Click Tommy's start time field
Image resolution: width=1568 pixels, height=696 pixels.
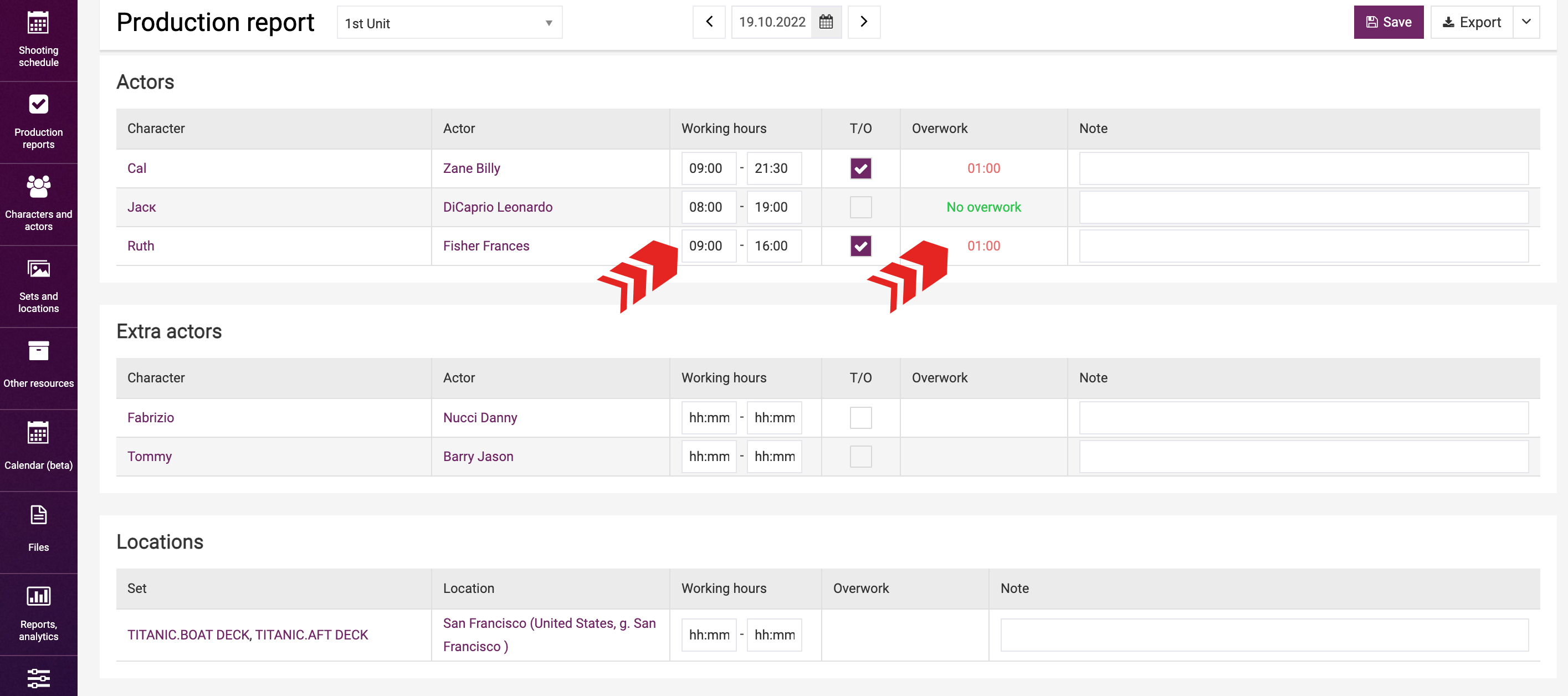click(x=709, y=457)
